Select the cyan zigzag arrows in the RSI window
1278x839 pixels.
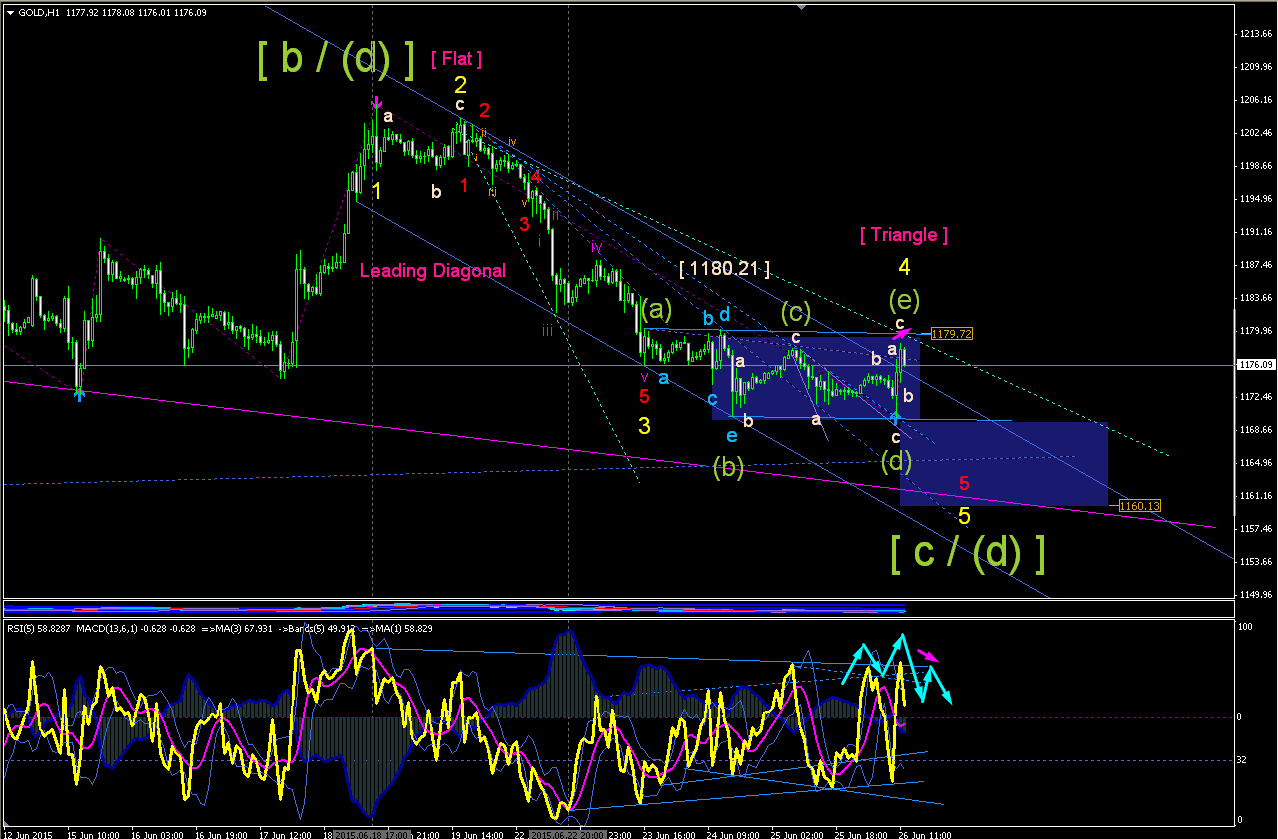click(x=896, y=668)
